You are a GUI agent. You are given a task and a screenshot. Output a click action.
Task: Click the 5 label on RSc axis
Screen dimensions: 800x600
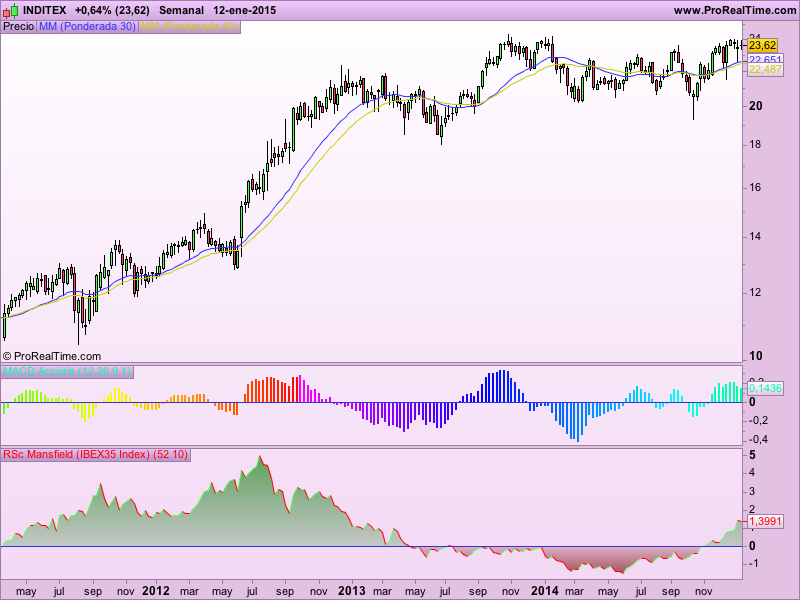click(753, 455)
